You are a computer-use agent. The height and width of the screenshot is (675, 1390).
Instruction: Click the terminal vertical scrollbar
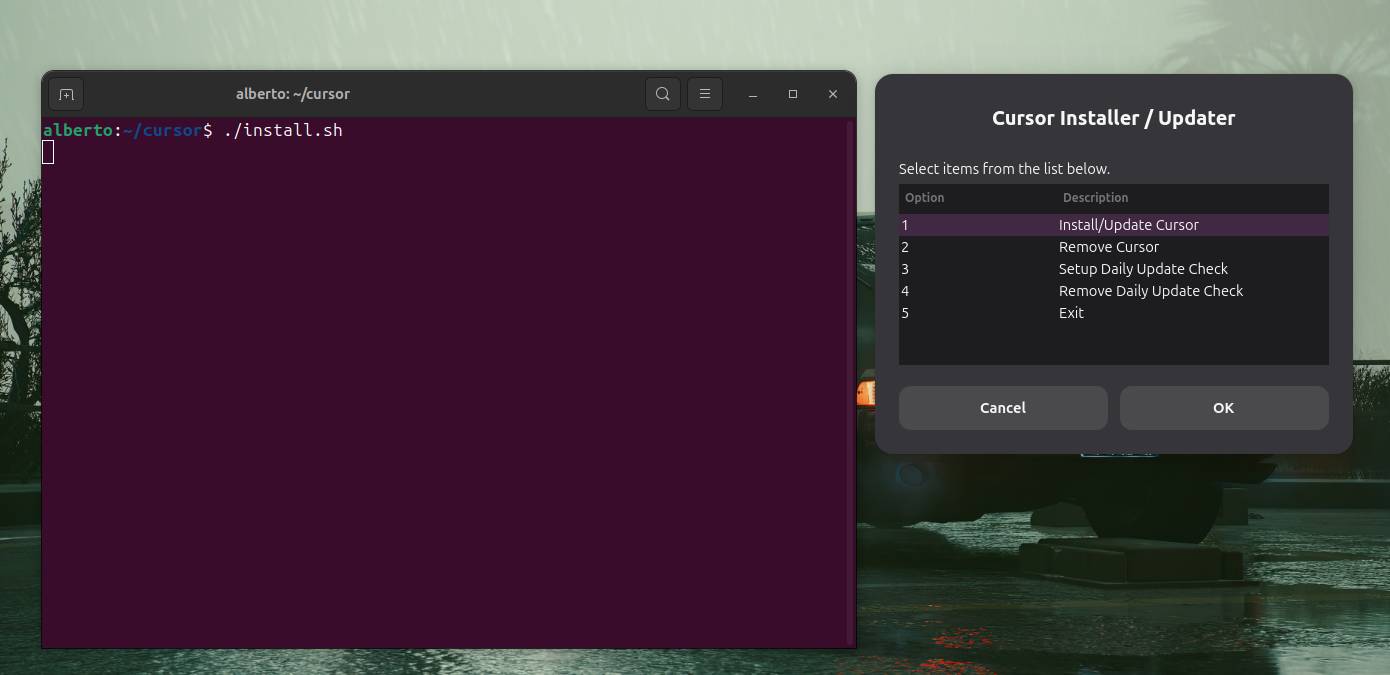click(851, 382)
